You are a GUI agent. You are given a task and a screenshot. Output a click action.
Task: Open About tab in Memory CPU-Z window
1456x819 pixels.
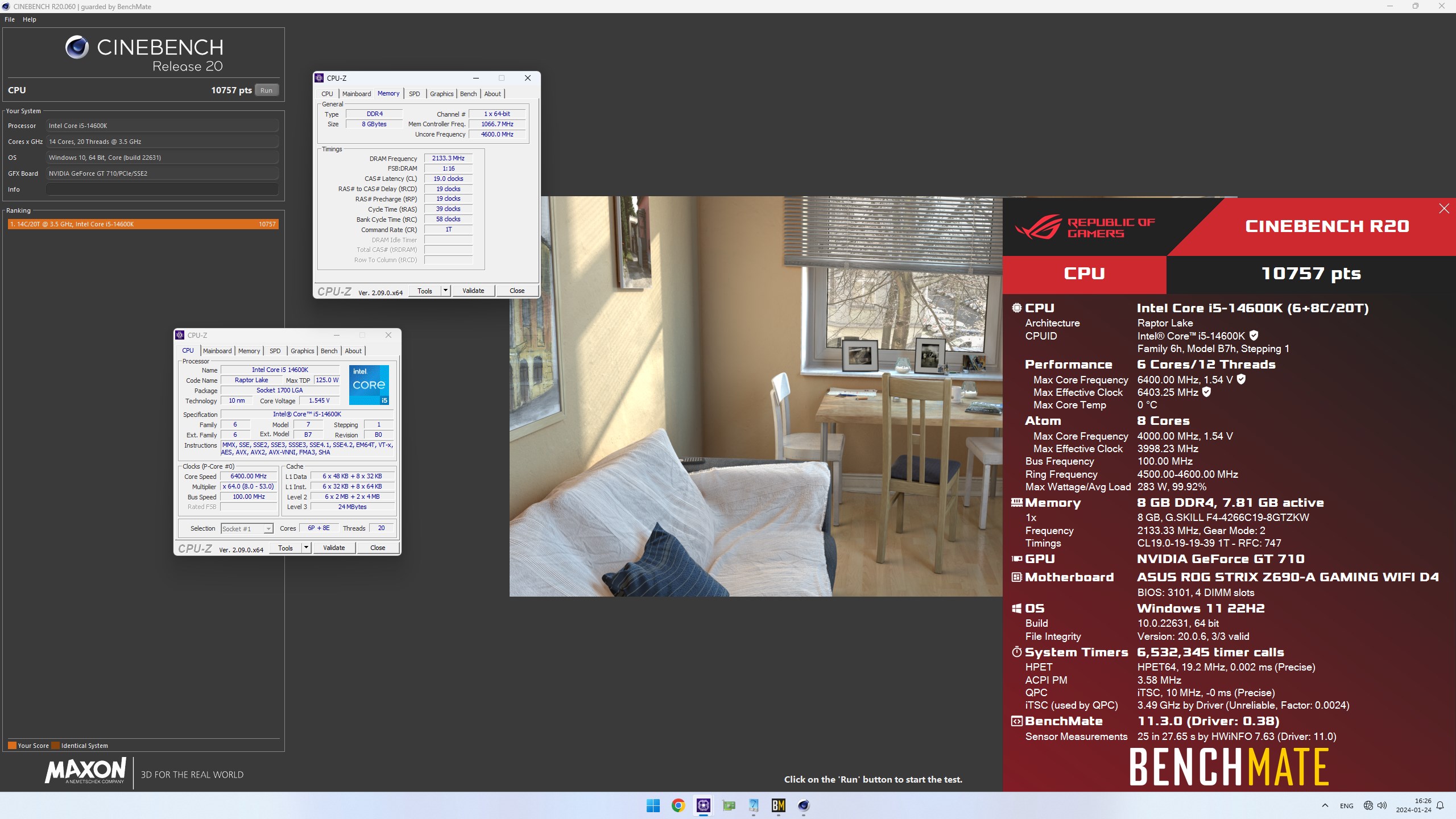493,94
